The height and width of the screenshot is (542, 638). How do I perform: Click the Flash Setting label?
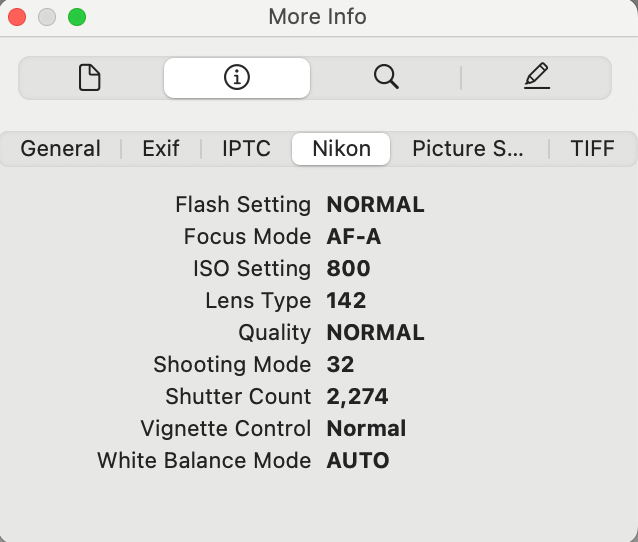tap(243, 204)
